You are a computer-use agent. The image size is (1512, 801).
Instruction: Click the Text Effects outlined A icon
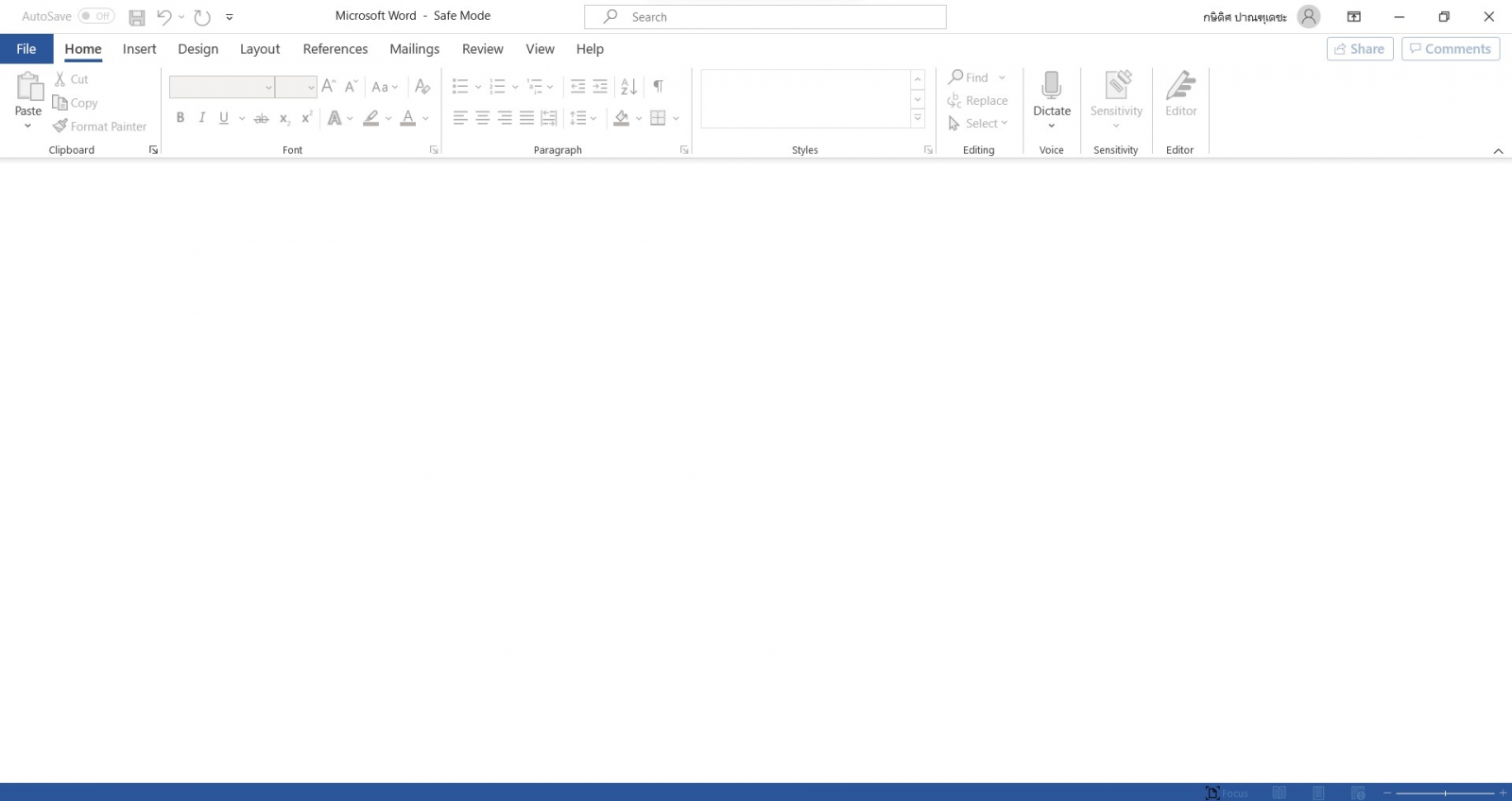point(335,118)
